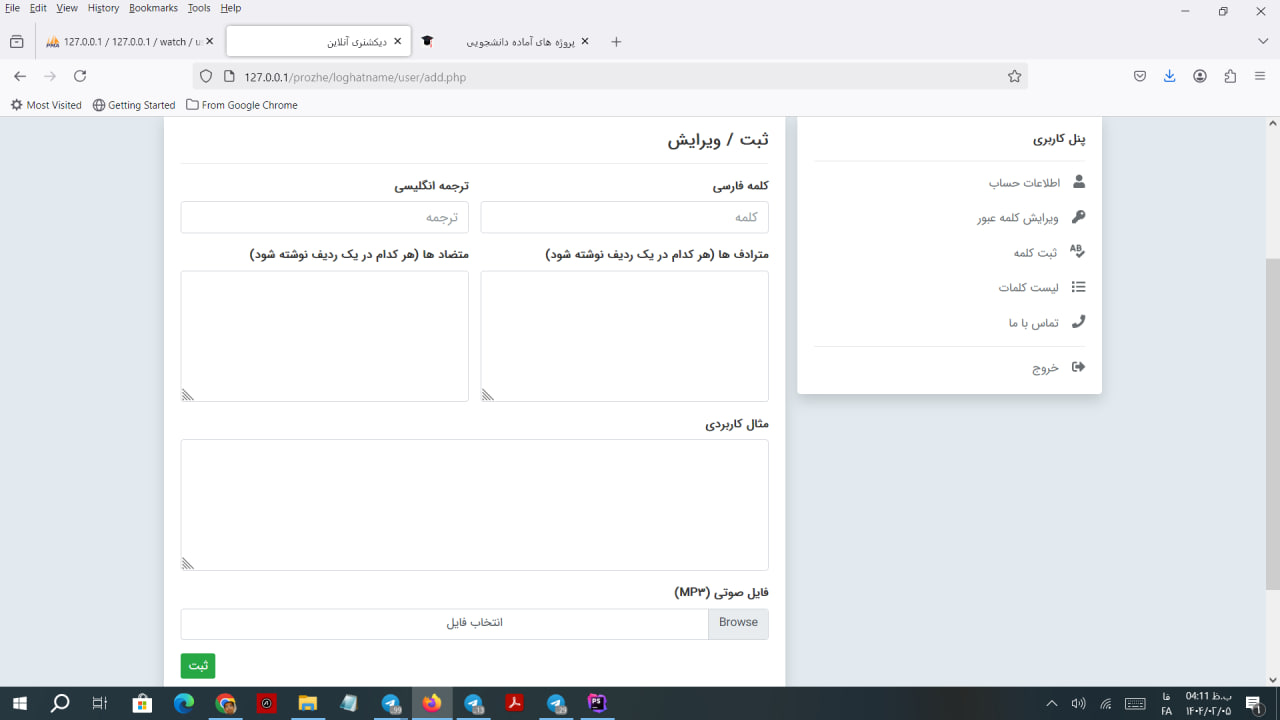The width and height of the screenshot is (1280, 720).
Task: Click the key icon beside ویرایش کلمه عبور
Action: 1078,217
